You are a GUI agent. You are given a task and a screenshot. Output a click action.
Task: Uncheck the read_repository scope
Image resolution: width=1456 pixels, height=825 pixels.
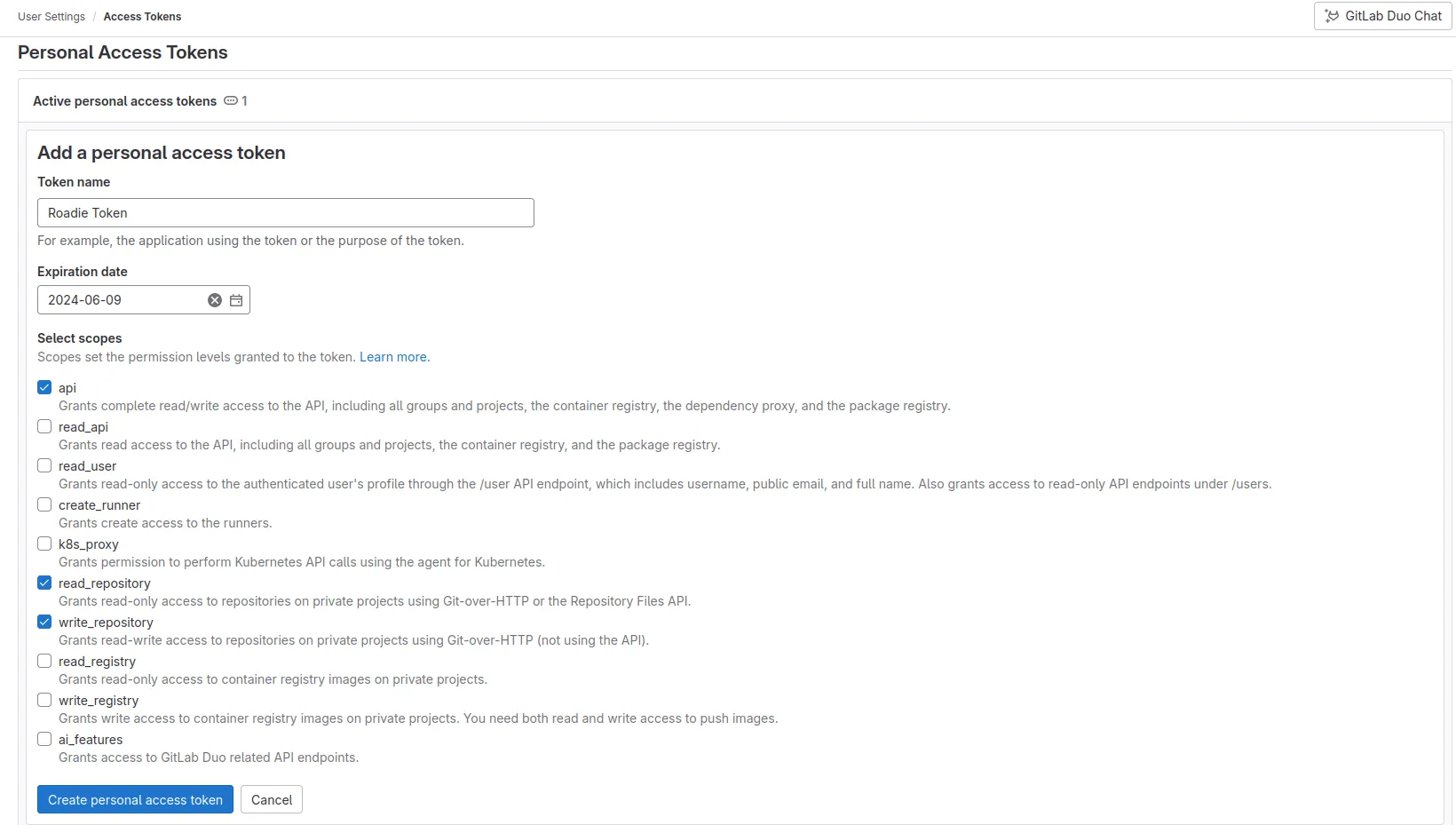click(x=44, y=583)
